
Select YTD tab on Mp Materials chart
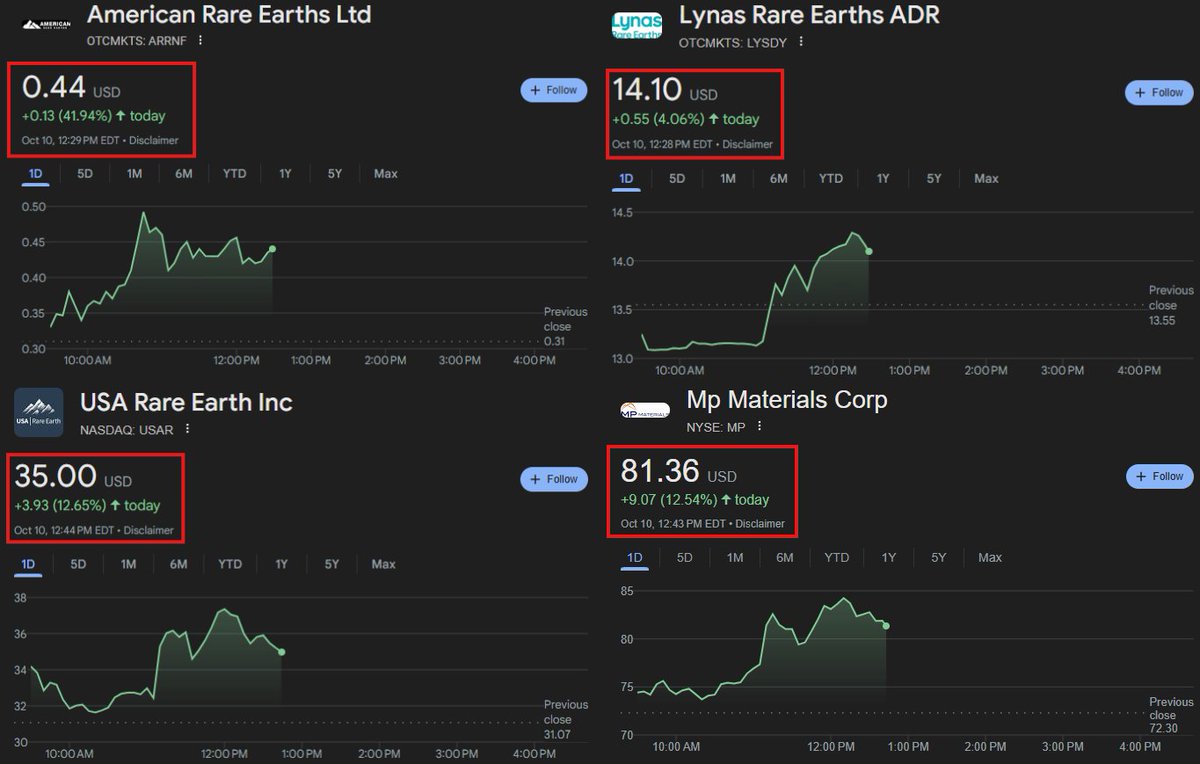(837, 558)
